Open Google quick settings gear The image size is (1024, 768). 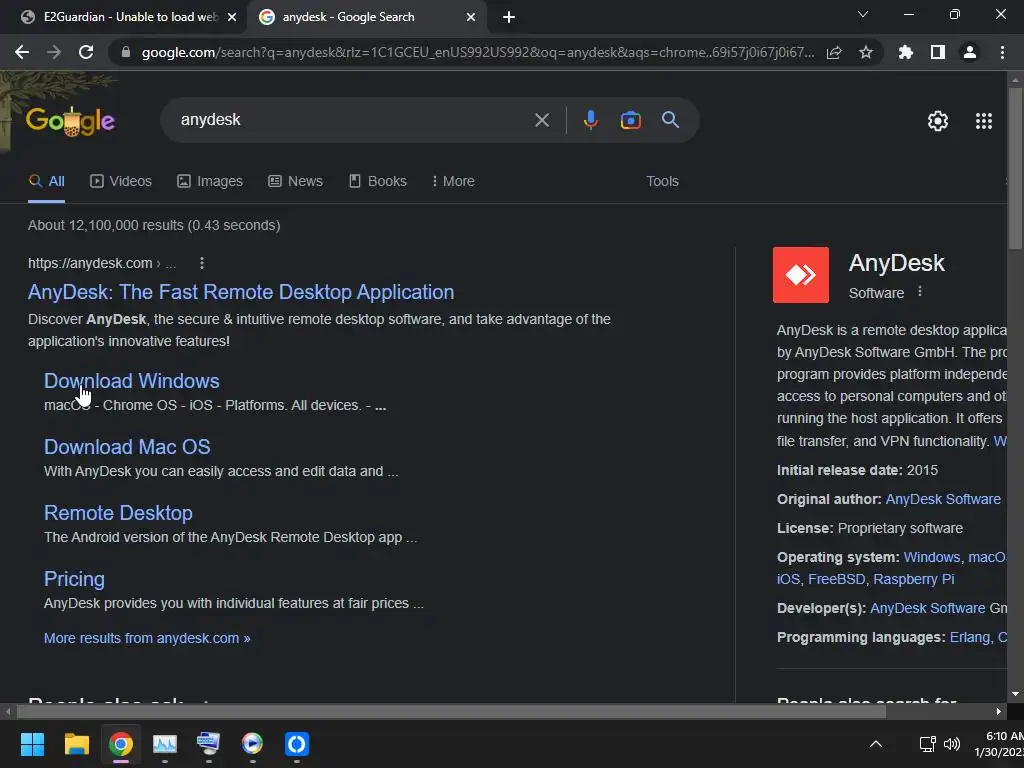tap(938, 121)
